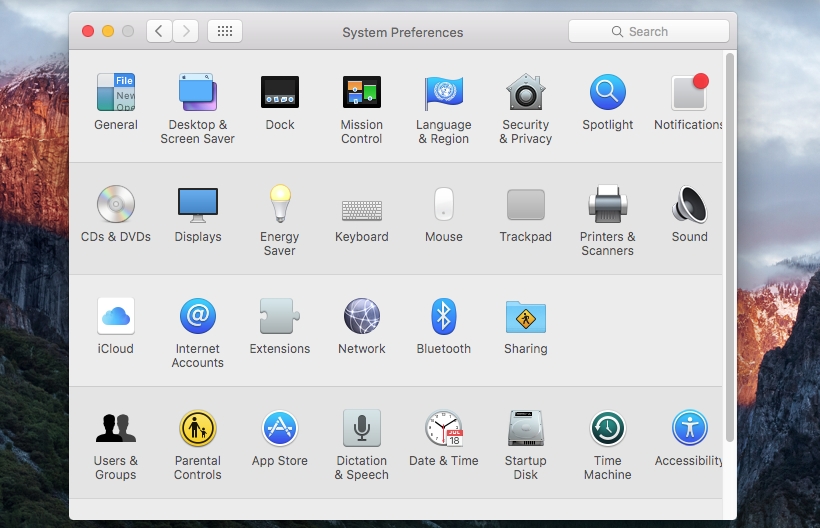Open Time Machine preferences icon
The width and height of the screenshot is (820, 528).
tap(608, 428)
